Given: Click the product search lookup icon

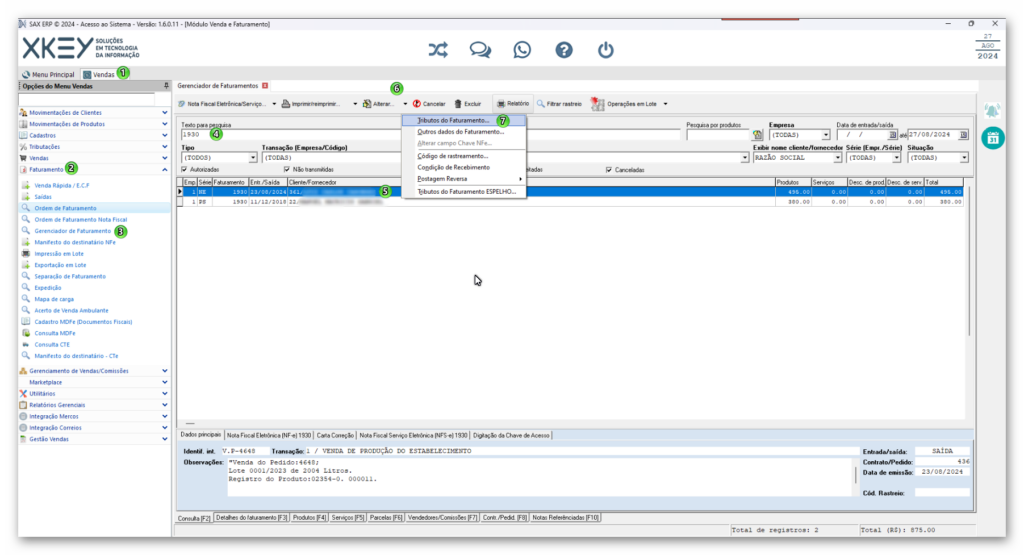Looking at the screenshot, I should point(757,135).
